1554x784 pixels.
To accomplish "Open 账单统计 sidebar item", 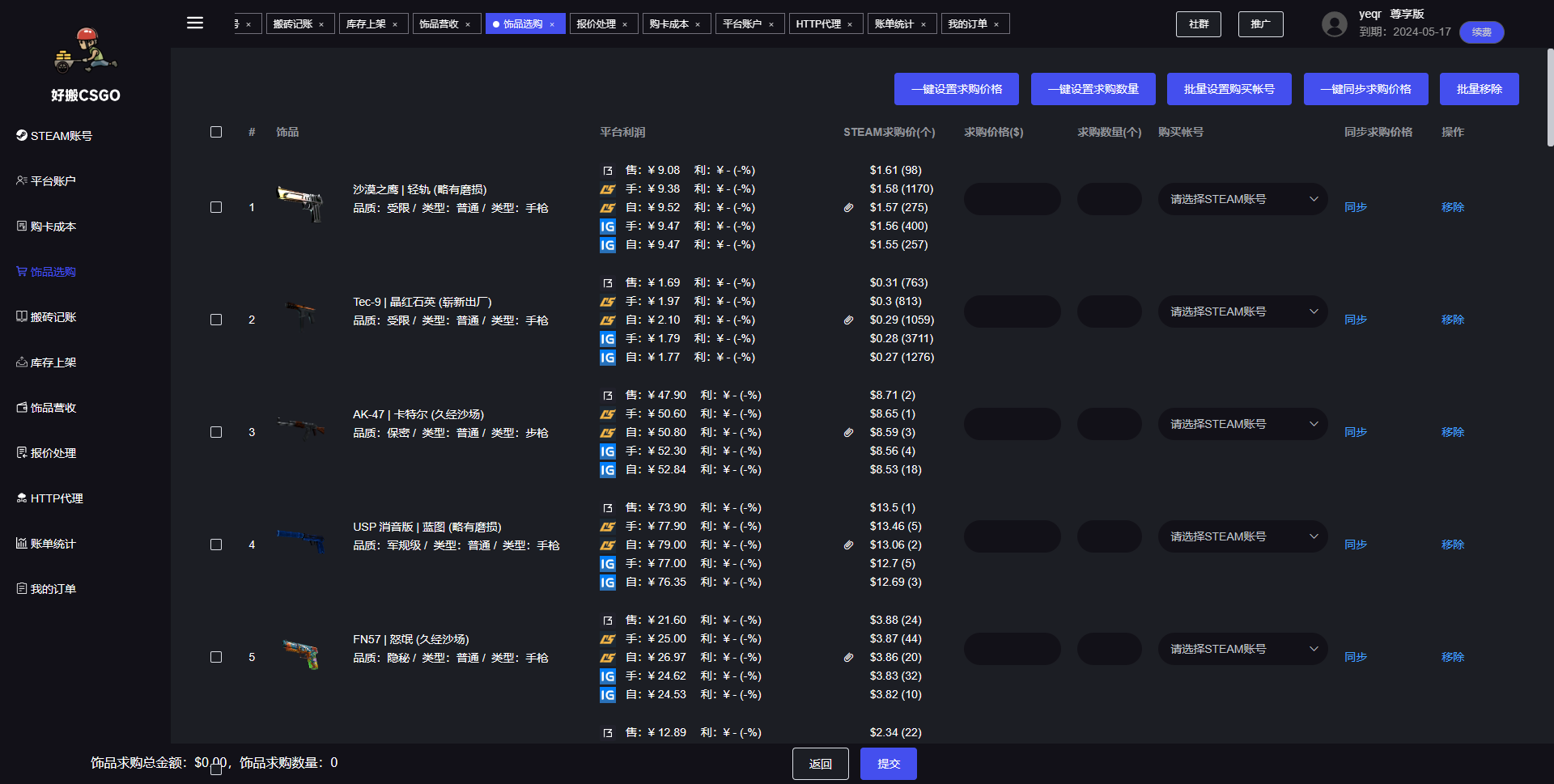I will [x=46, y=544].
